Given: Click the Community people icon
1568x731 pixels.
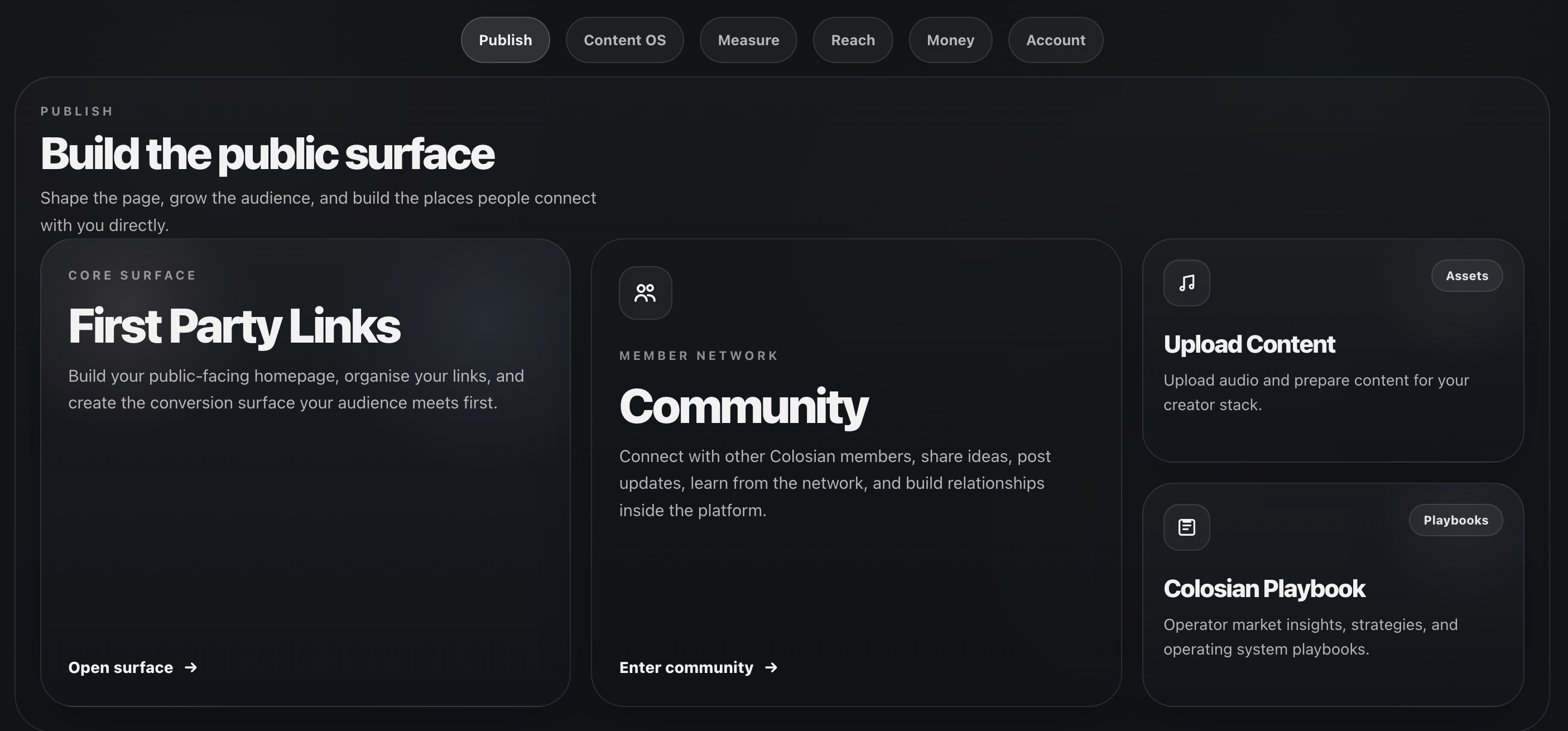Looking at the screenshot, I should (645, 293).
